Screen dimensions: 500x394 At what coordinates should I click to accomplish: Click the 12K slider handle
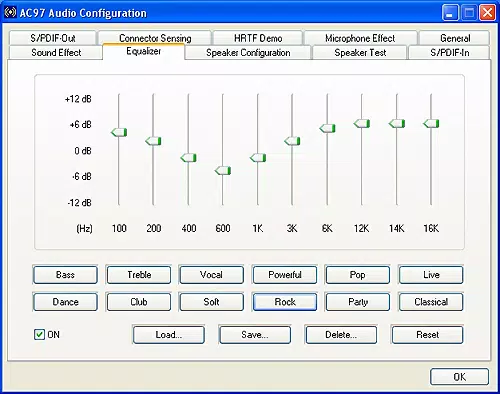pos(362,124)
